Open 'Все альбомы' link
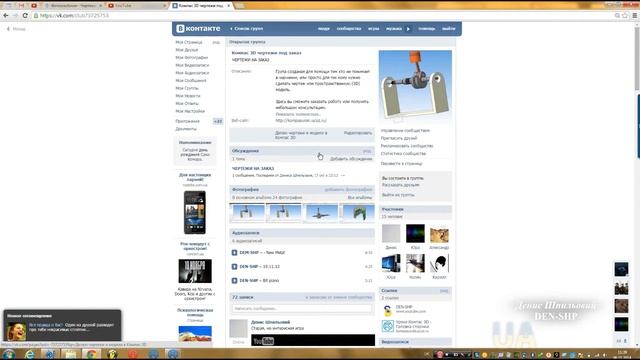 (x=360, y=198)
